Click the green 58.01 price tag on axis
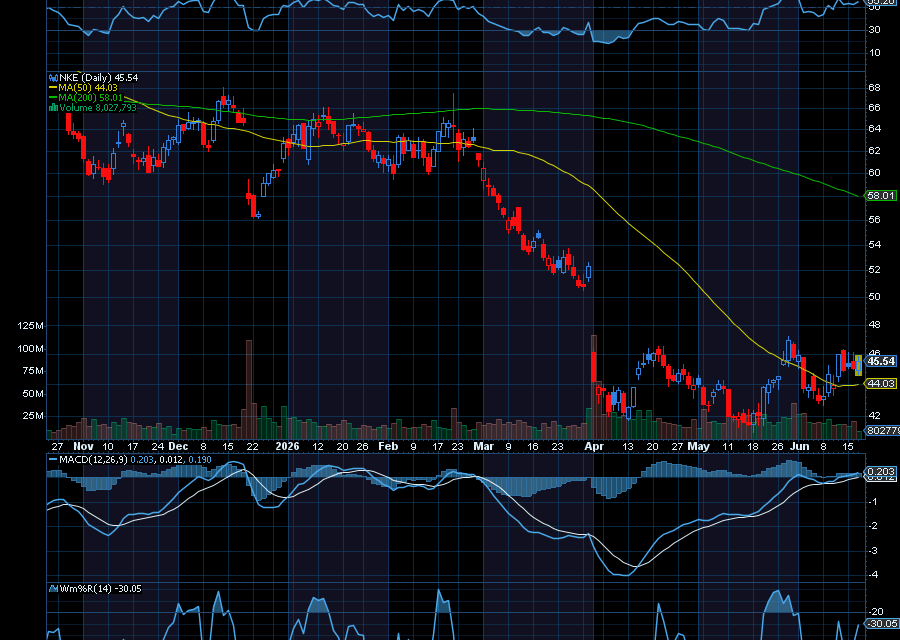 [x=880, y=196]
